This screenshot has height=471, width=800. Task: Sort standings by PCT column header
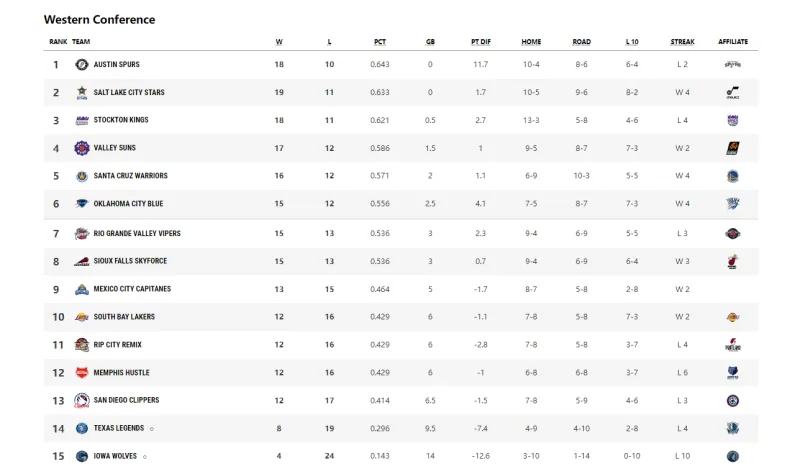point(380,42)
